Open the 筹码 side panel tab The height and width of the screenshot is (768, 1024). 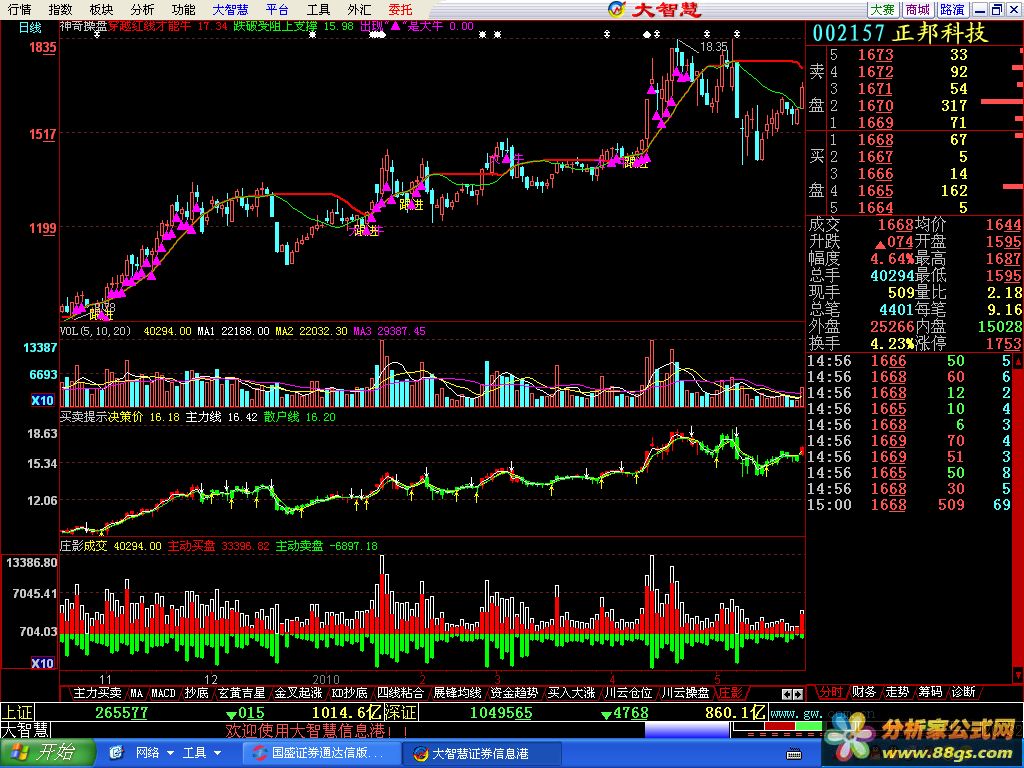click(931, 692)
